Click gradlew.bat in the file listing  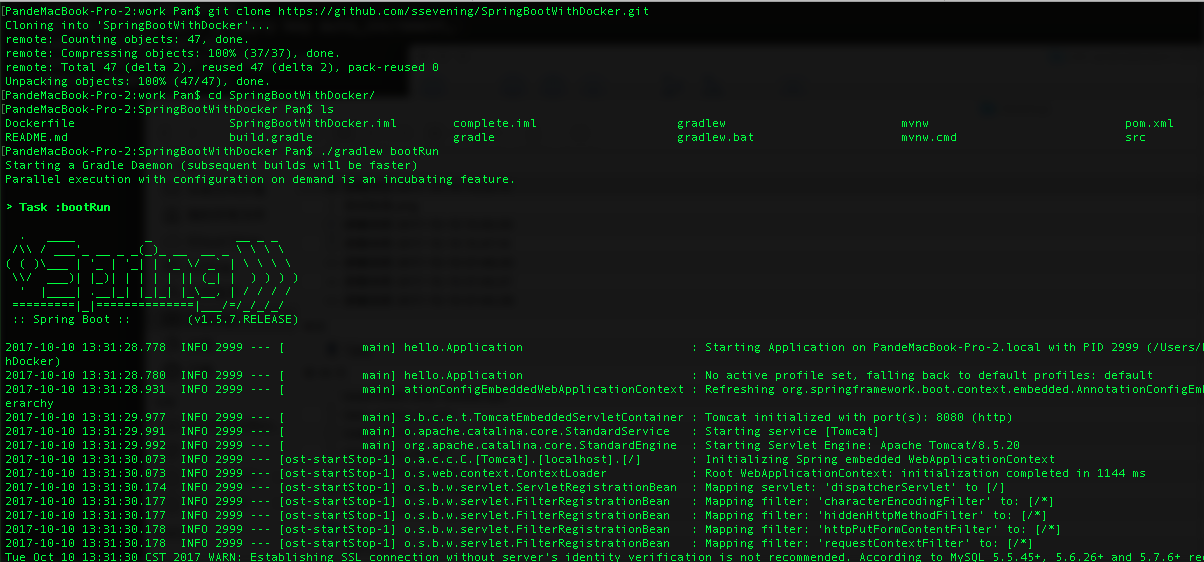716,137
